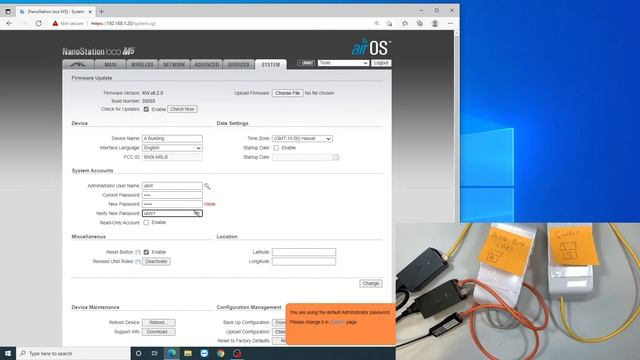
Task: Click the airOS logo
Action: click(x=371, y=47)
